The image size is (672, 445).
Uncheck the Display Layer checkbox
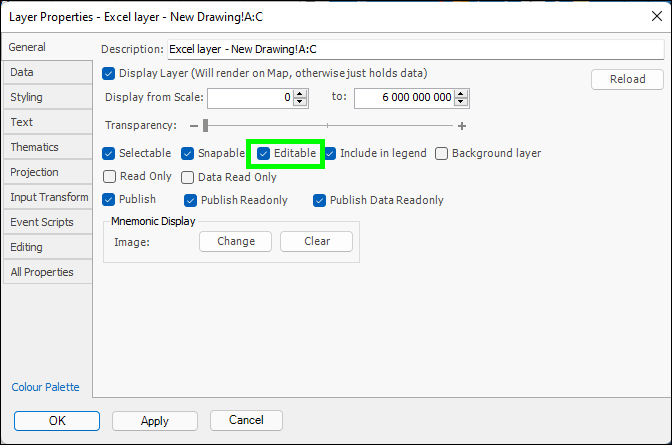[x=109, y=73]
